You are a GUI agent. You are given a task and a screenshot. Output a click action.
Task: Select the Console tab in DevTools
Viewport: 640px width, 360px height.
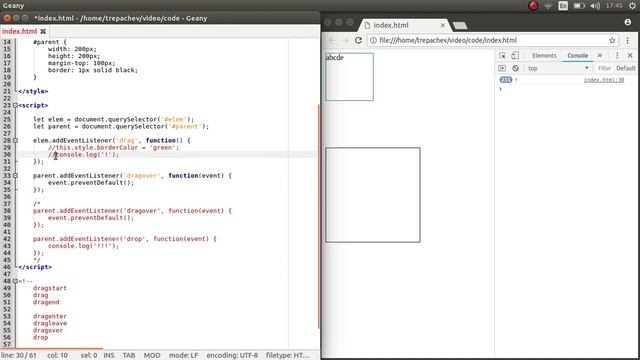coord(578,56)
